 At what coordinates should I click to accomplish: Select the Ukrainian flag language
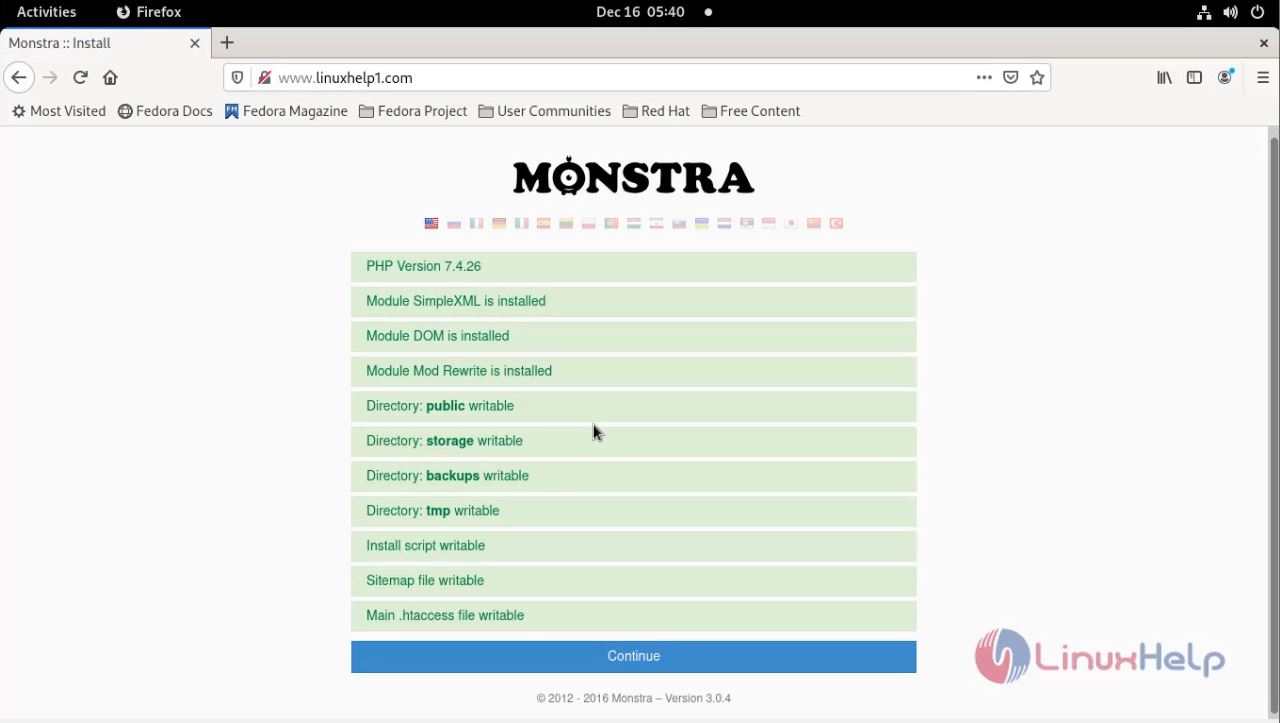[702, 223]
